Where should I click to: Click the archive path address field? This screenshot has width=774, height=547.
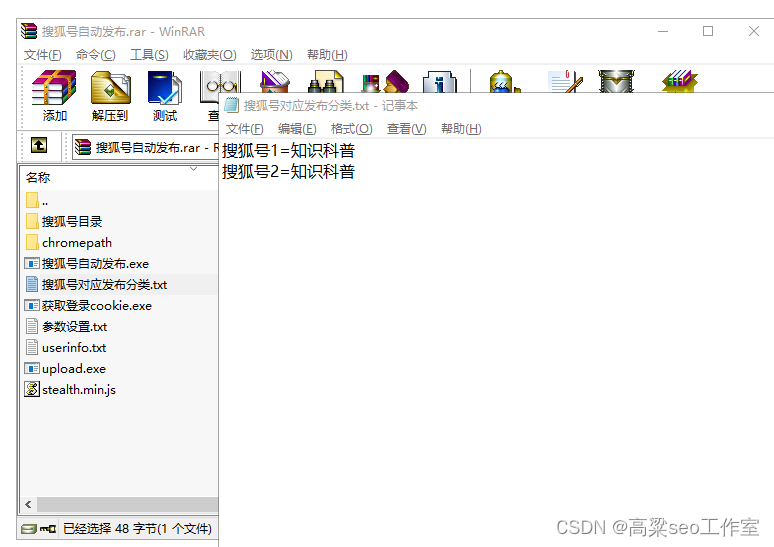(145, 147)
